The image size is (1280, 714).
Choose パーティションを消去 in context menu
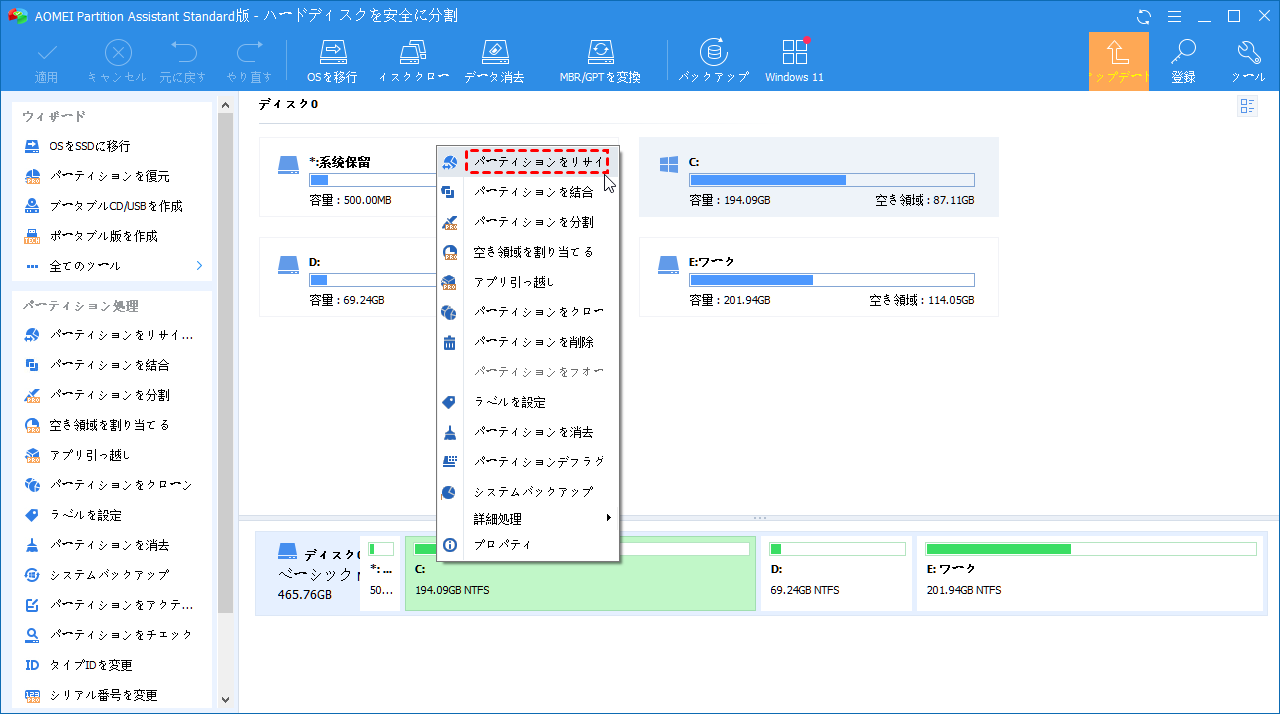pyautogui.click(x=528, y=432)
